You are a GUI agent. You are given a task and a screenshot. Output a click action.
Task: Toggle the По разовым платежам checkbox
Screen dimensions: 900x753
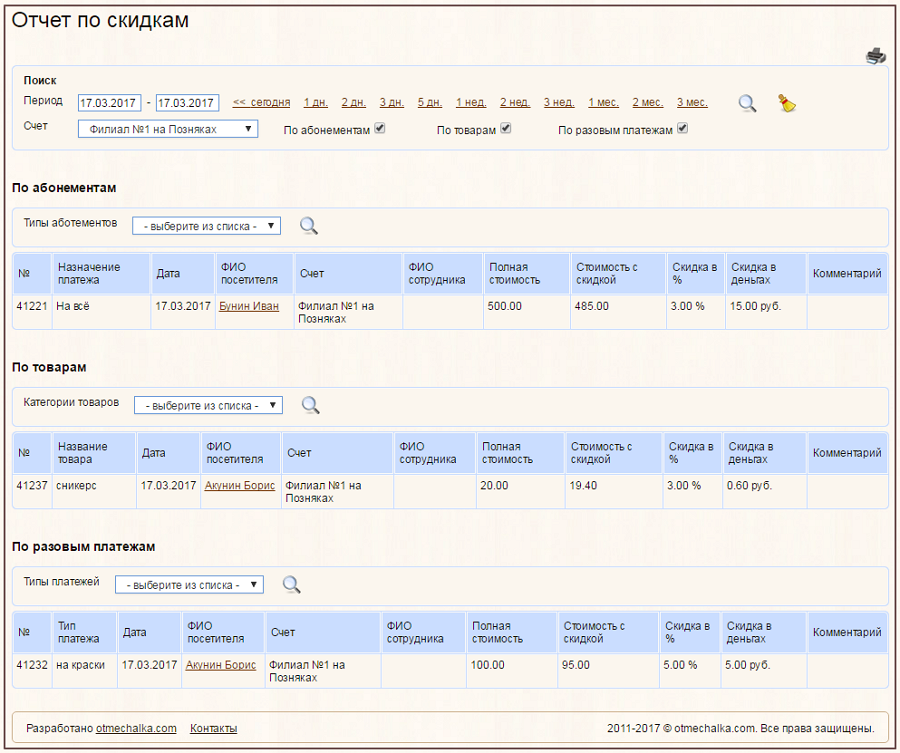point(682,129)
